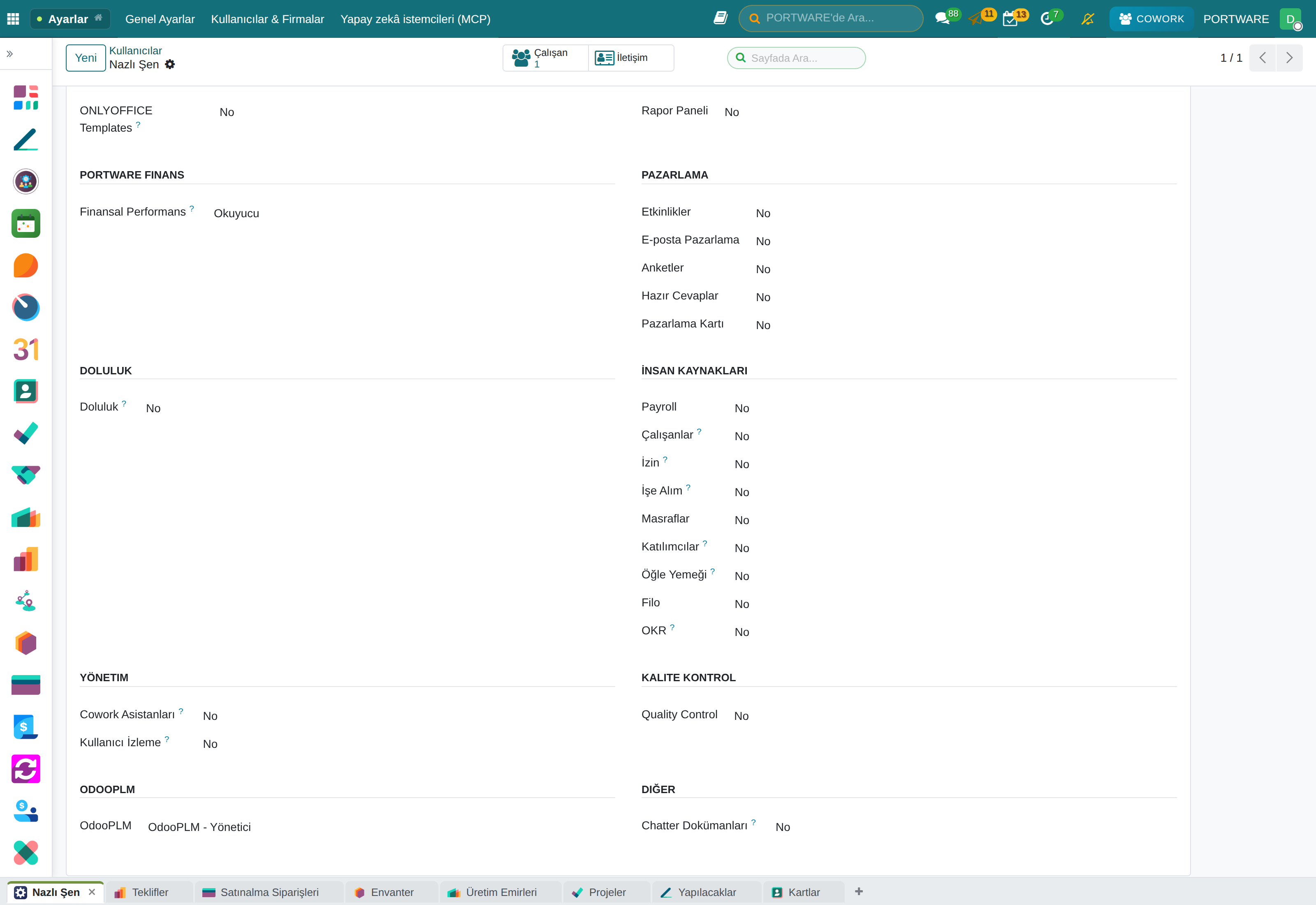The width and height of the screenshot is (1316, 905).
Task: Go to the previous record arrow
Action: [x=1263, y=58]
